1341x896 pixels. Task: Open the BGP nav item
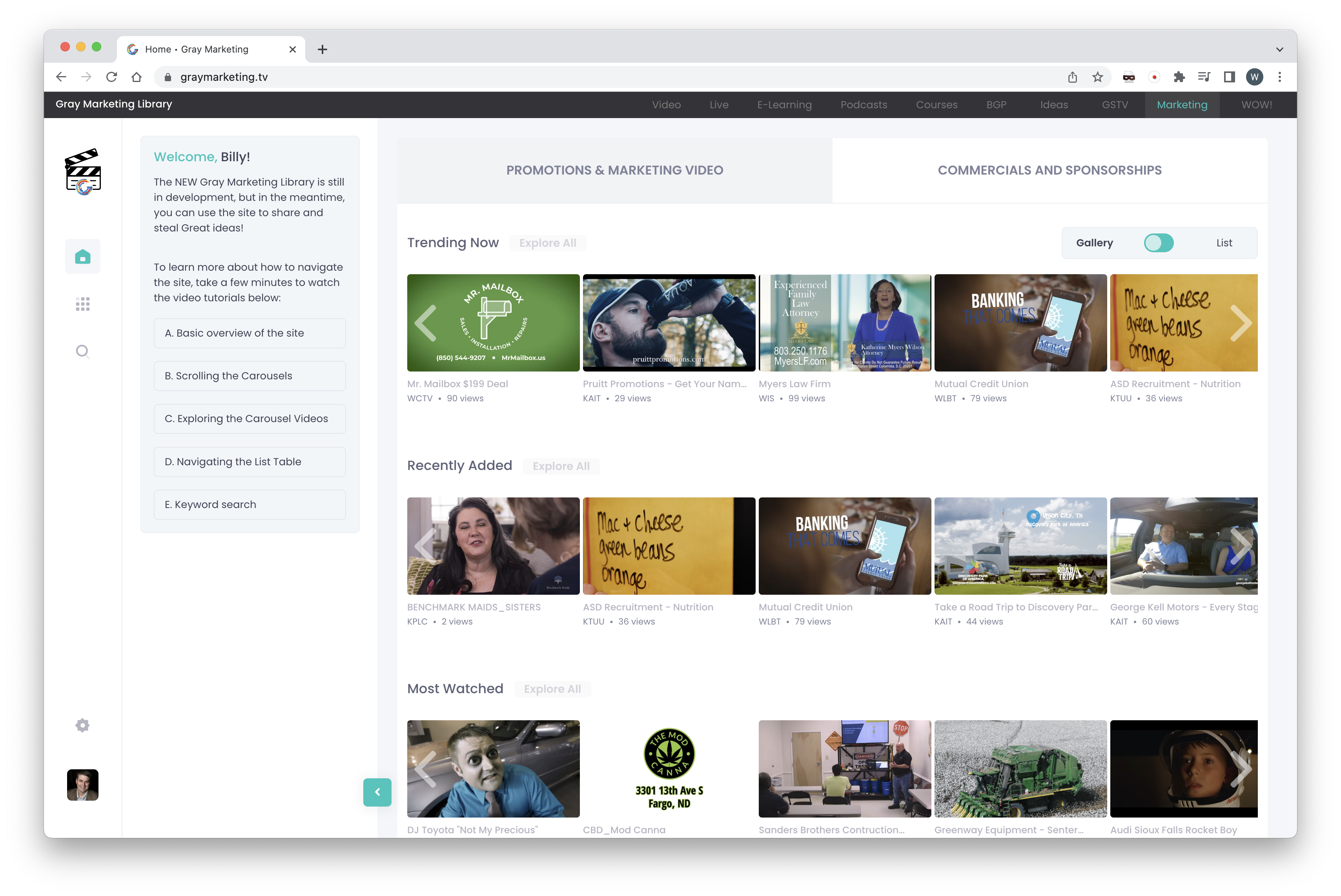(x=996, y=105)
